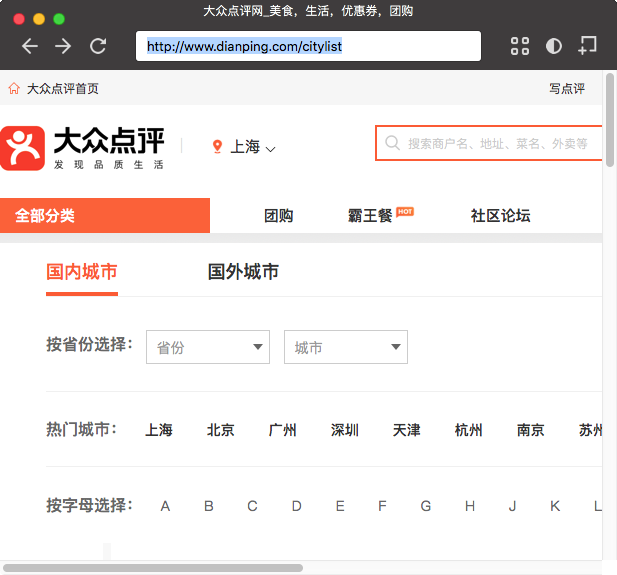Image resolution: width=617 pixels, height=575 pixels.
Task: Click the red close window button
Action: (19, 19)
